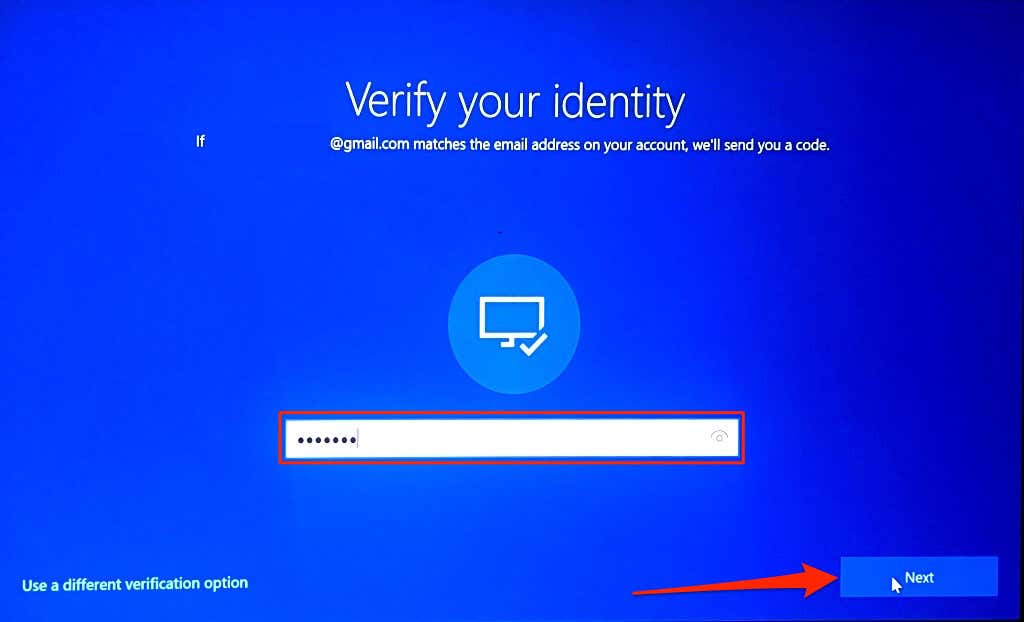This screenshot has width=1024, height=622.
Task: Click the red arrow pointing to Next
Action: (x=735, y=580)
